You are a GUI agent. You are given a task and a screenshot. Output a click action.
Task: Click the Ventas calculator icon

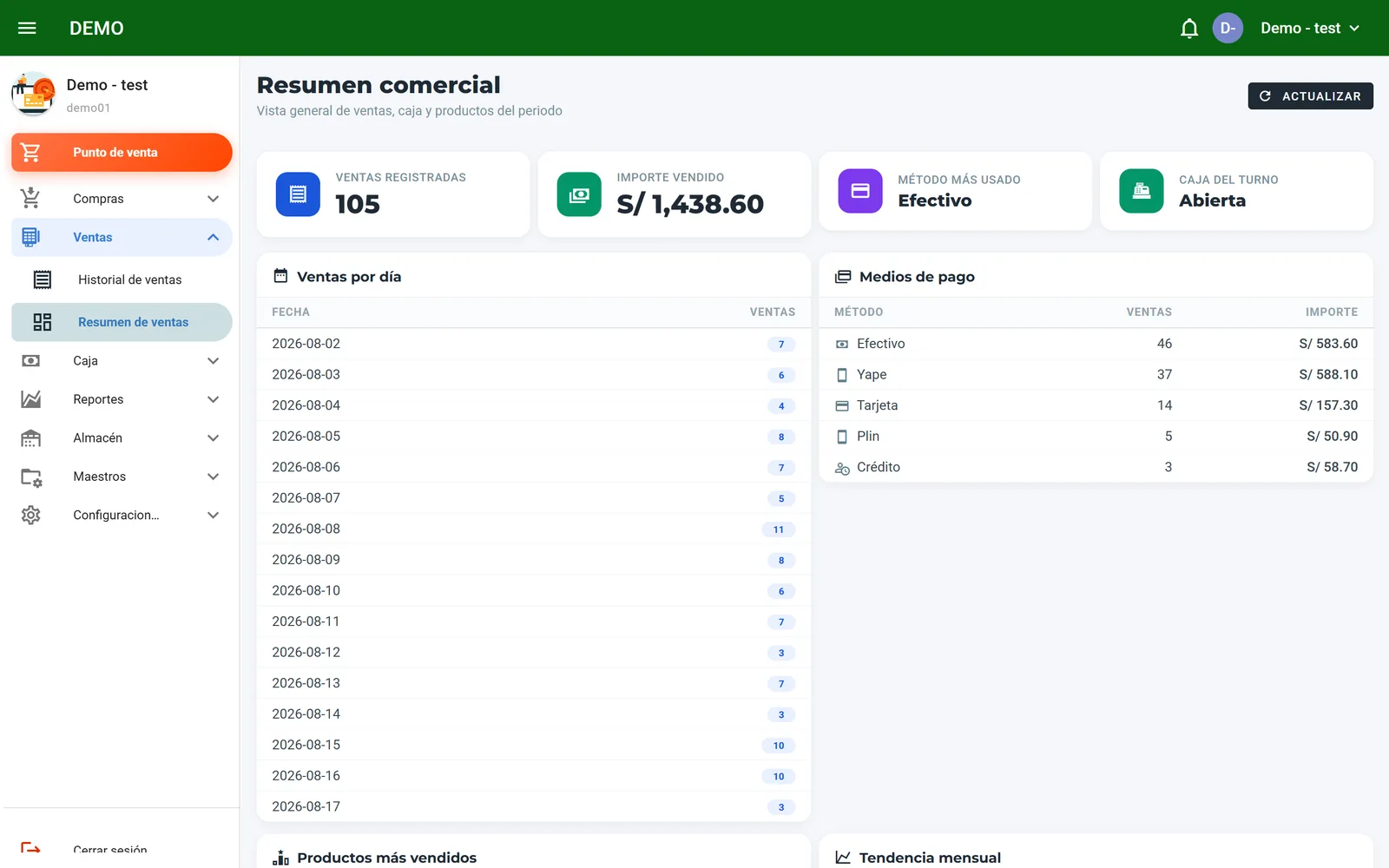coord(30,237)
